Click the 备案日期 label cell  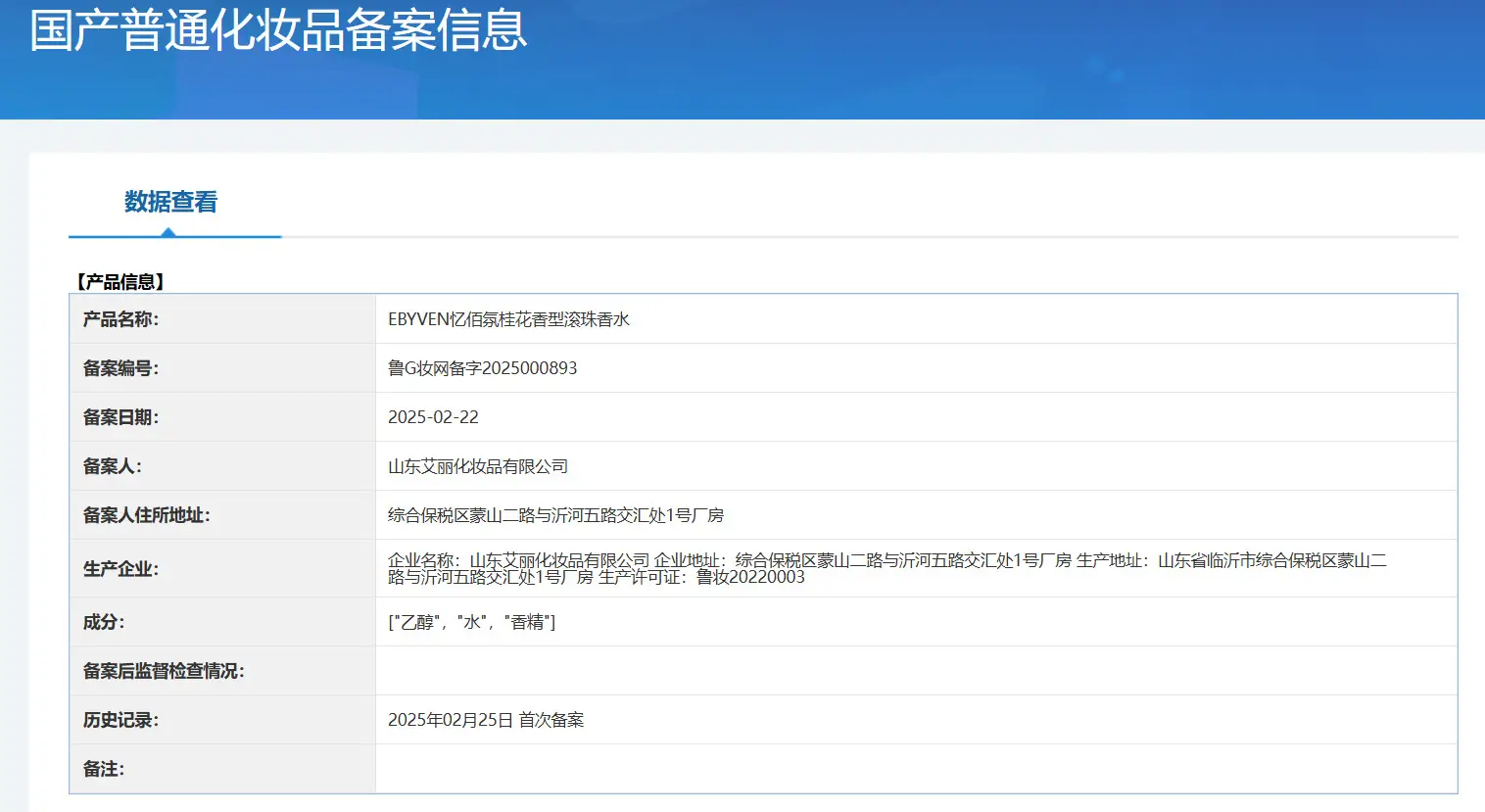click(222, 417)
